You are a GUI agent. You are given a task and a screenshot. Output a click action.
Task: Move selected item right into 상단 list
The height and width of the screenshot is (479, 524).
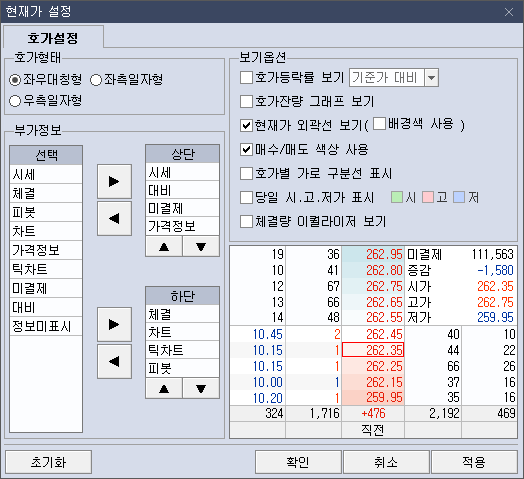[114, 182]
